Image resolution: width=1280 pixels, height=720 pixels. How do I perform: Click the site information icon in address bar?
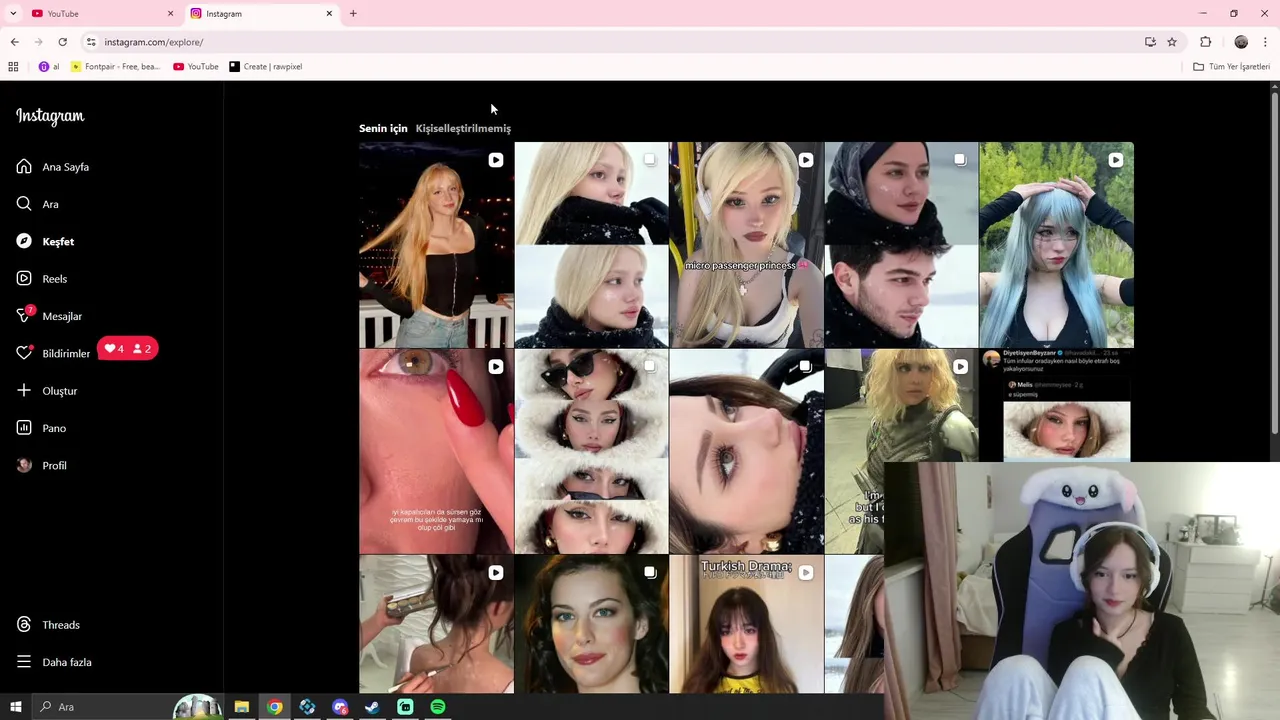[91, 42]
